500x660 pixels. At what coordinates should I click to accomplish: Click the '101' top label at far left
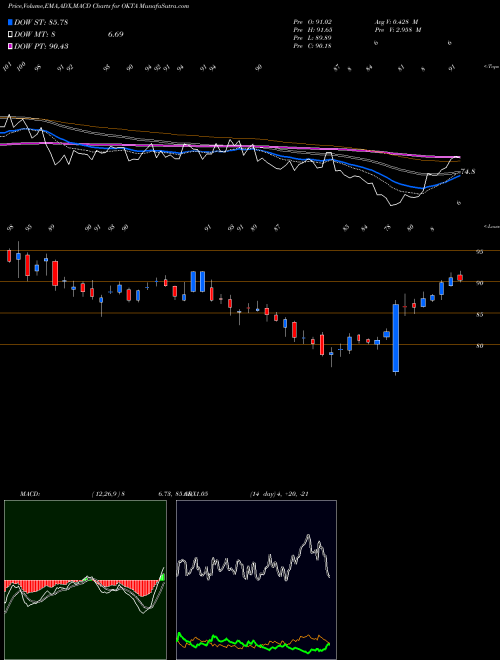click(x=8, y=67)
